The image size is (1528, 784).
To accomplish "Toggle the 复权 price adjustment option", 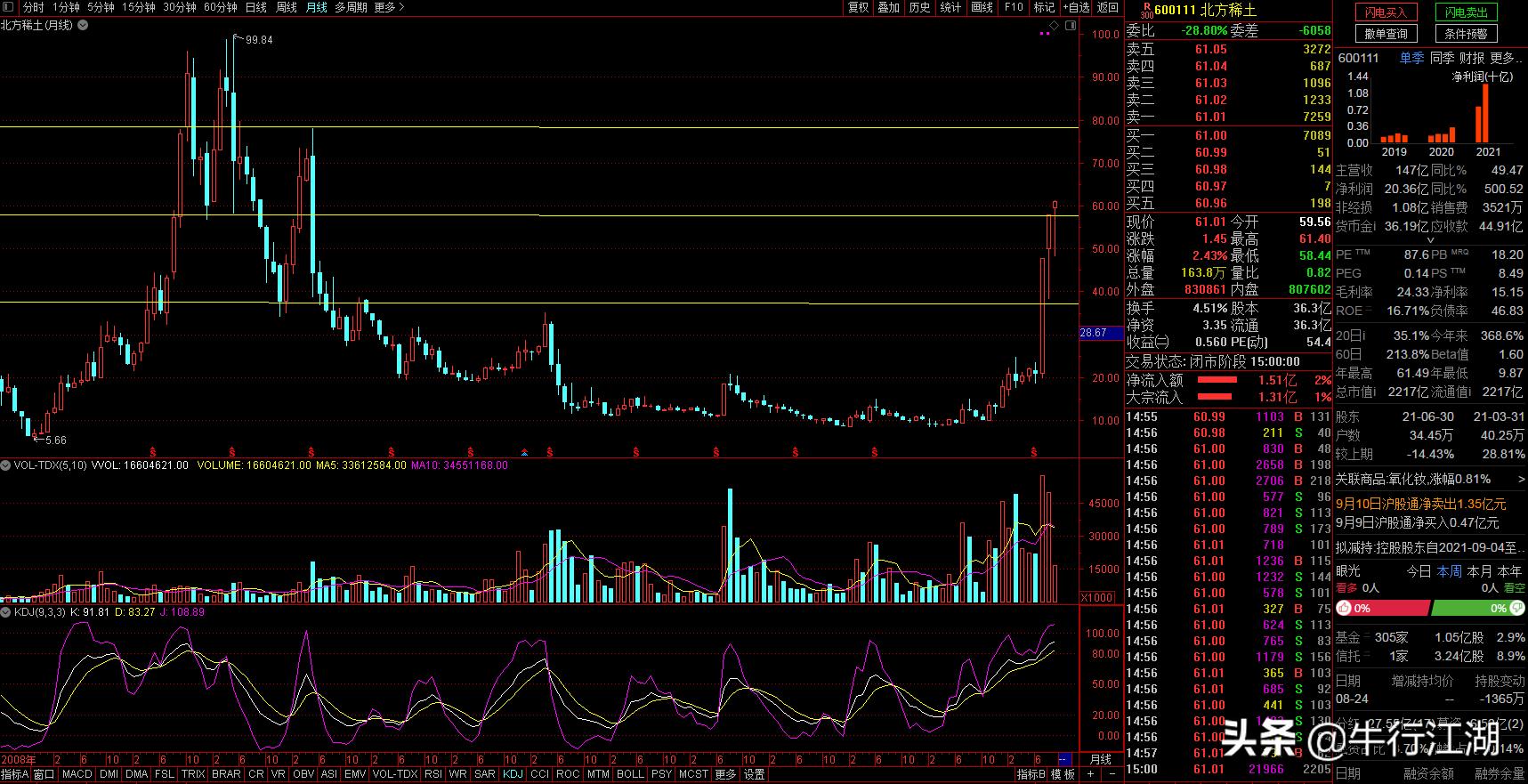I will [x=857, y=7].
